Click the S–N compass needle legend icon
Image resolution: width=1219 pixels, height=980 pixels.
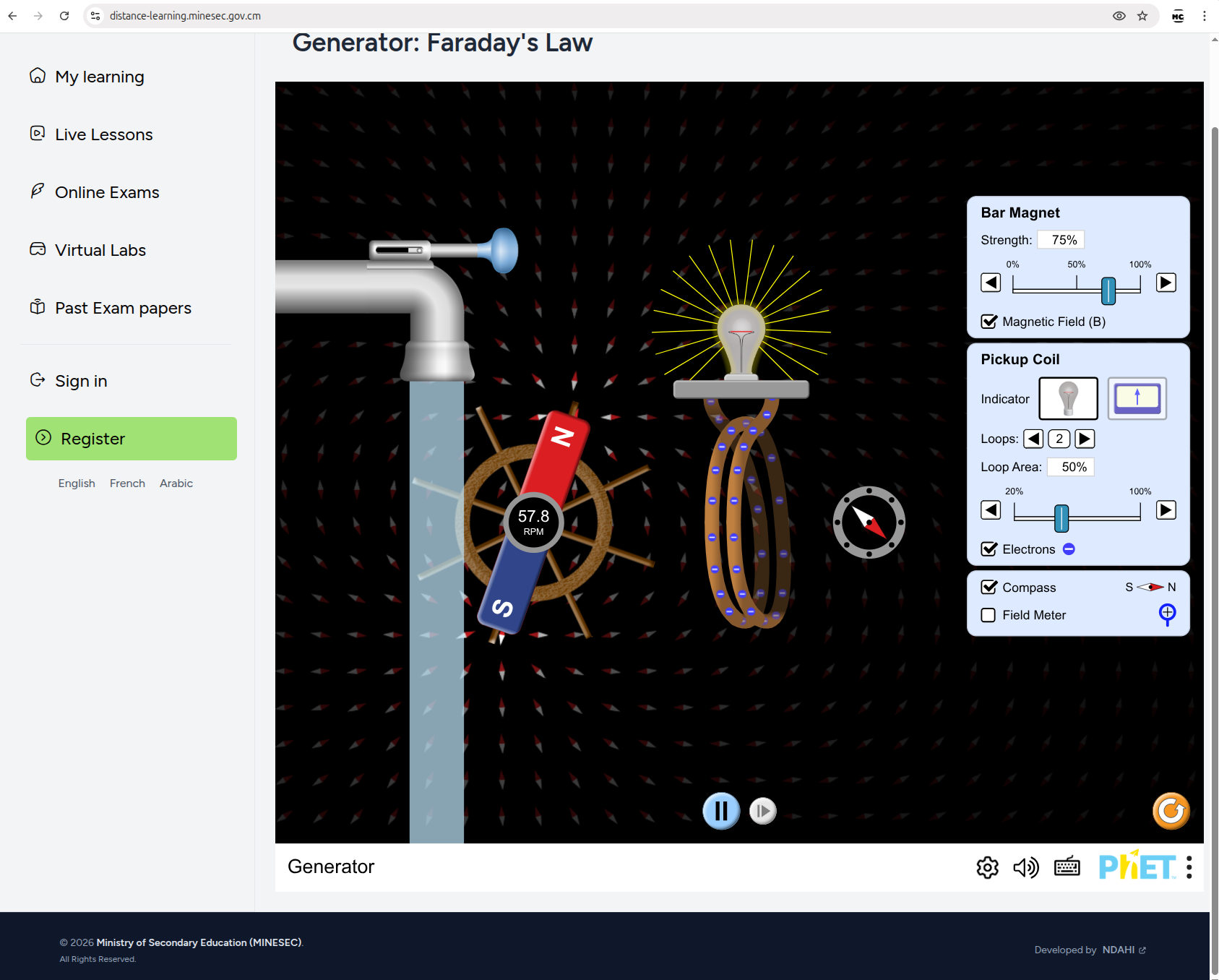coord(1150,587)
